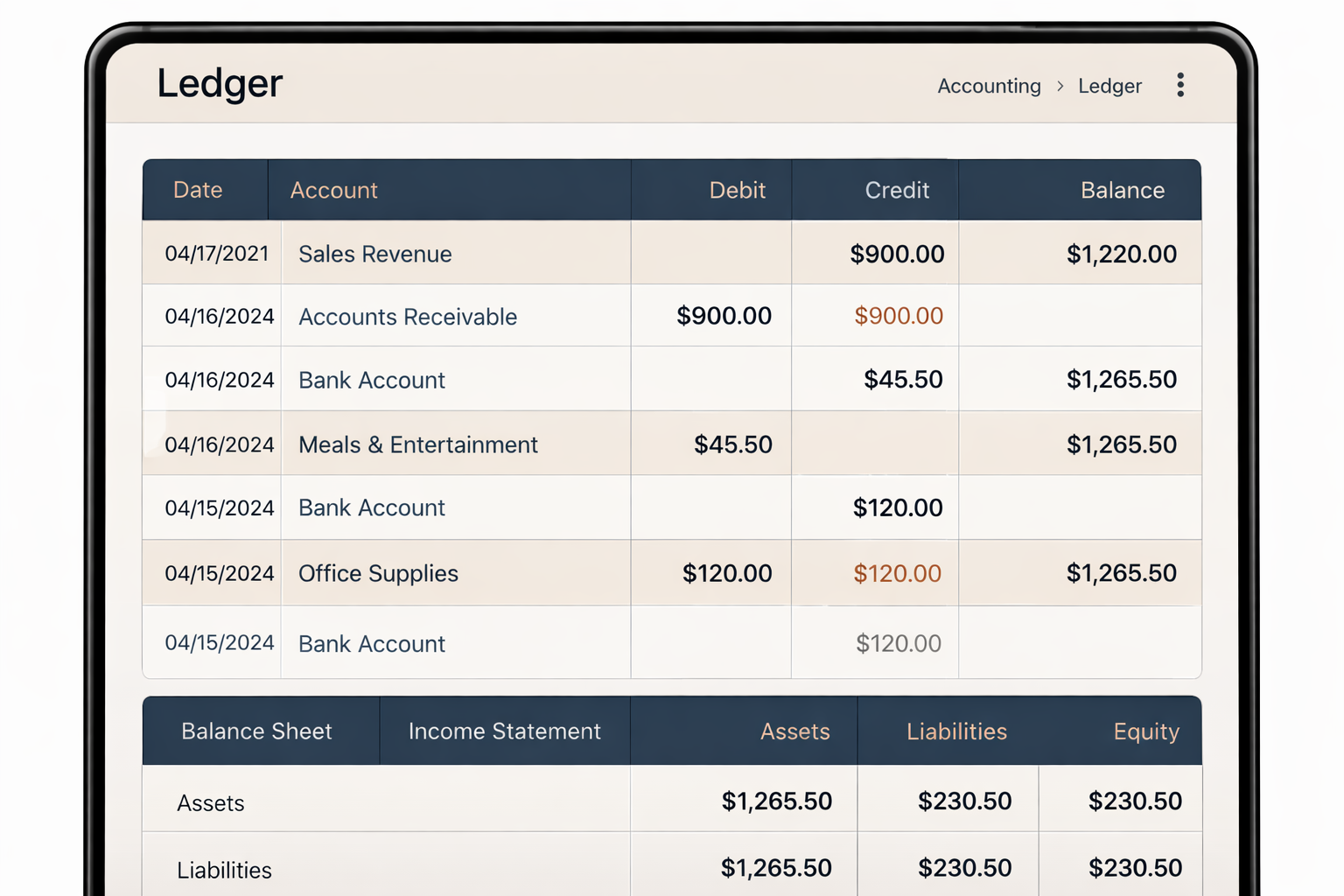Open the three-dot overflow menu
The image size is (1344, 896).
click(x=1180, y=85)
